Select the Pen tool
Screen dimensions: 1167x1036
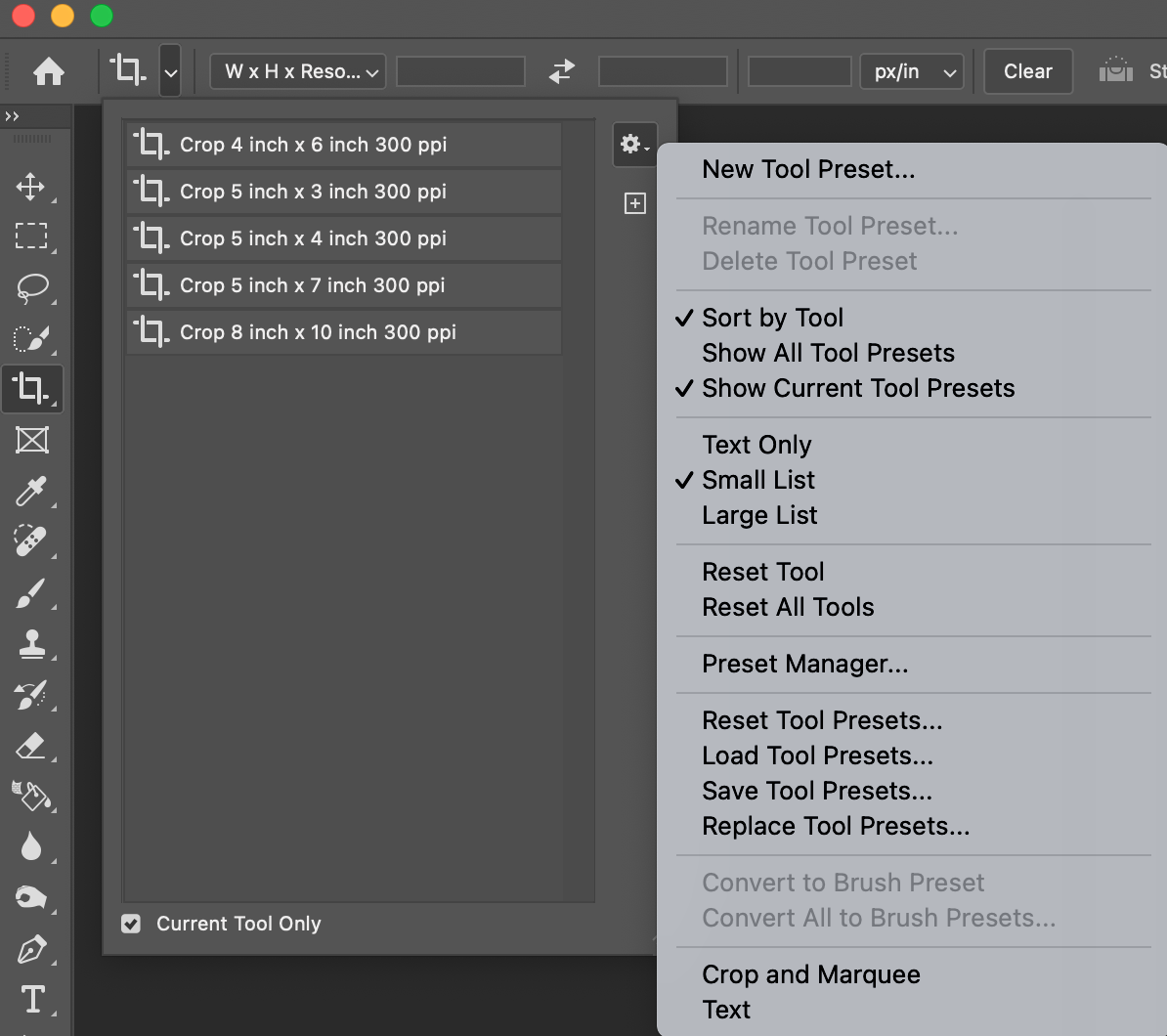coord(30,949)
